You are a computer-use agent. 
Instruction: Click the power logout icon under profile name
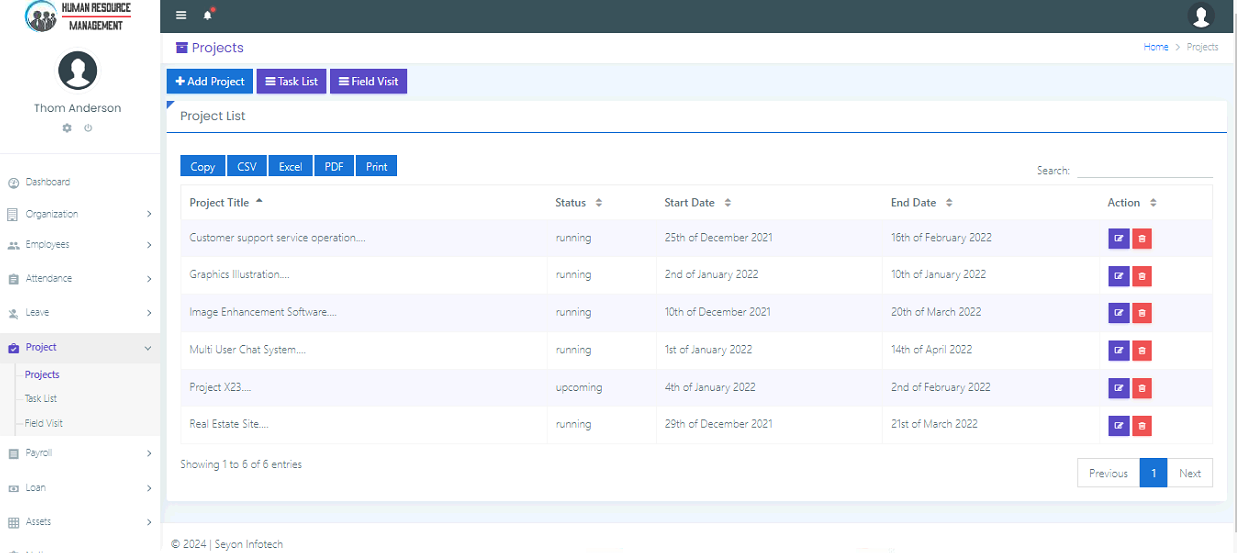(88, 128)
